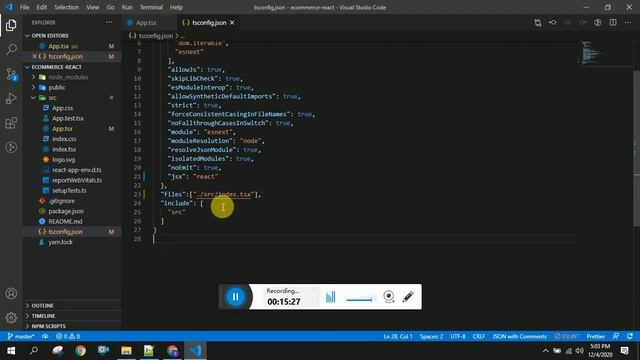Open setupTests.ts file
The width and height of the screenshot is (640, 360).
[x=69, y=191]
